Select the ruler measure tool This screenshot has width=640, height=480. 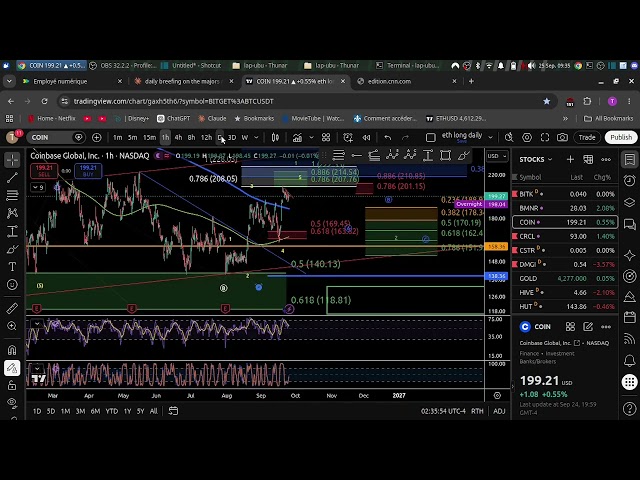12,308
